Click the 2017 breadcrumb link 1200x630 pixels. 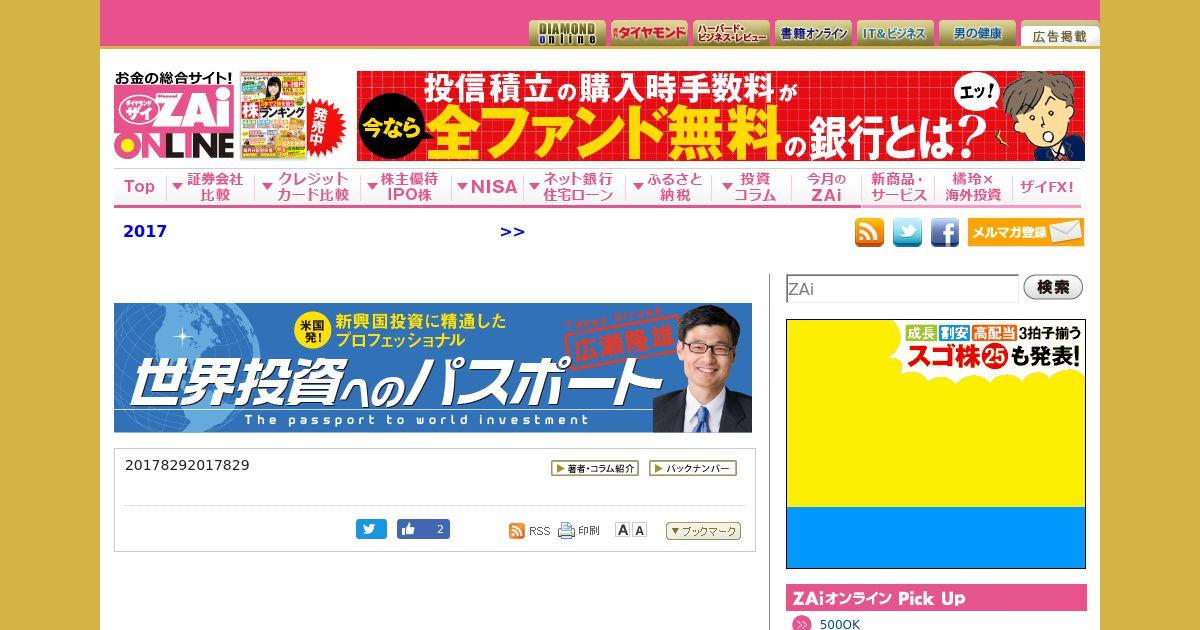coord(145,232)
